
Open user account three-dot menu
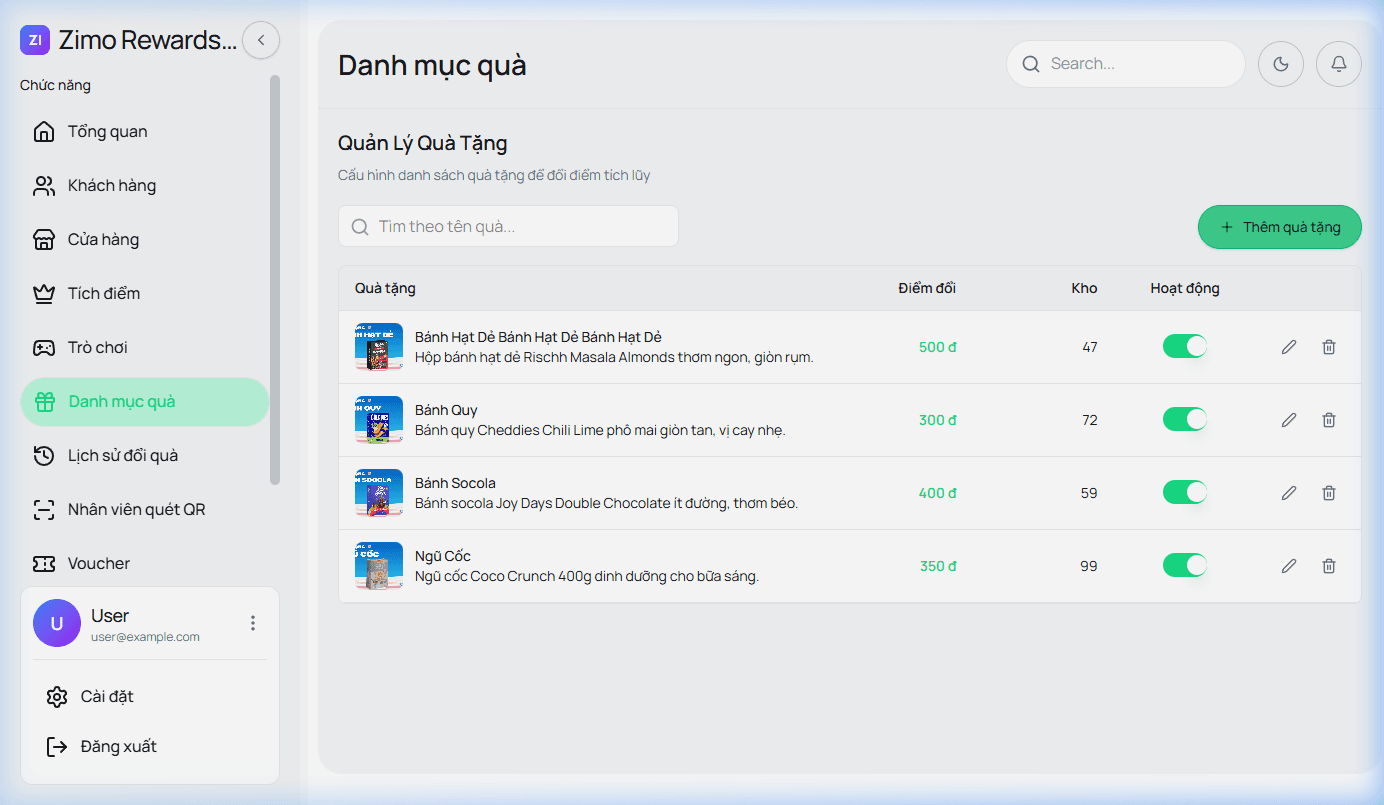[x=253, y=623]
